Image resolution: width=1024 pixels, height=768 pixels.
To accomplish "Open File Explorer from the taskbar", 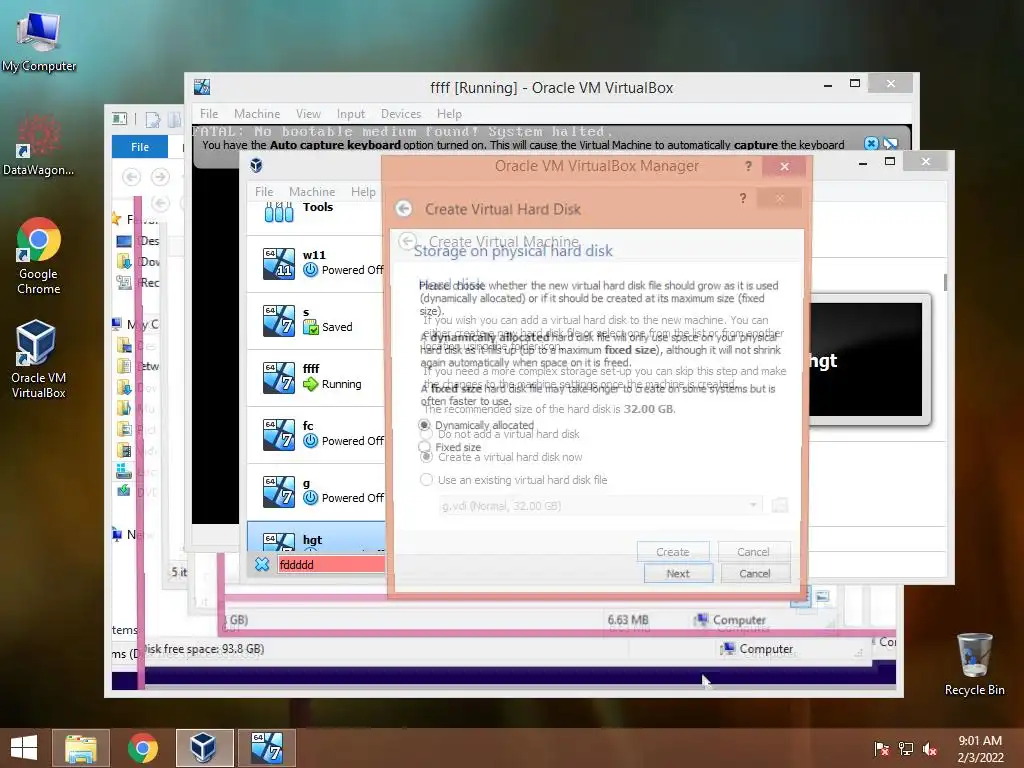I will pyautogui.click(x=81, y=748).
